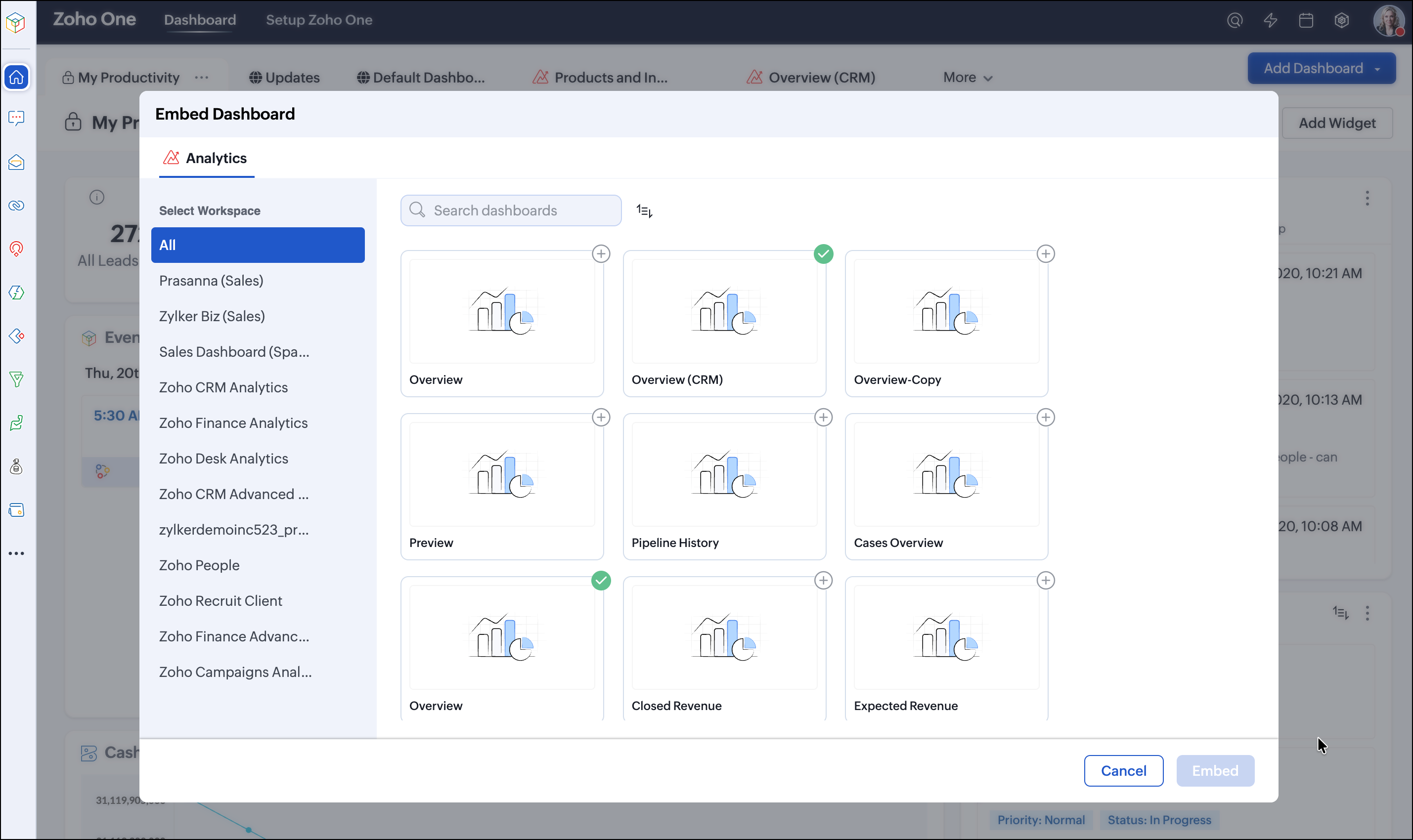Open the mail icon in the sidebar

tap(16, 163)
